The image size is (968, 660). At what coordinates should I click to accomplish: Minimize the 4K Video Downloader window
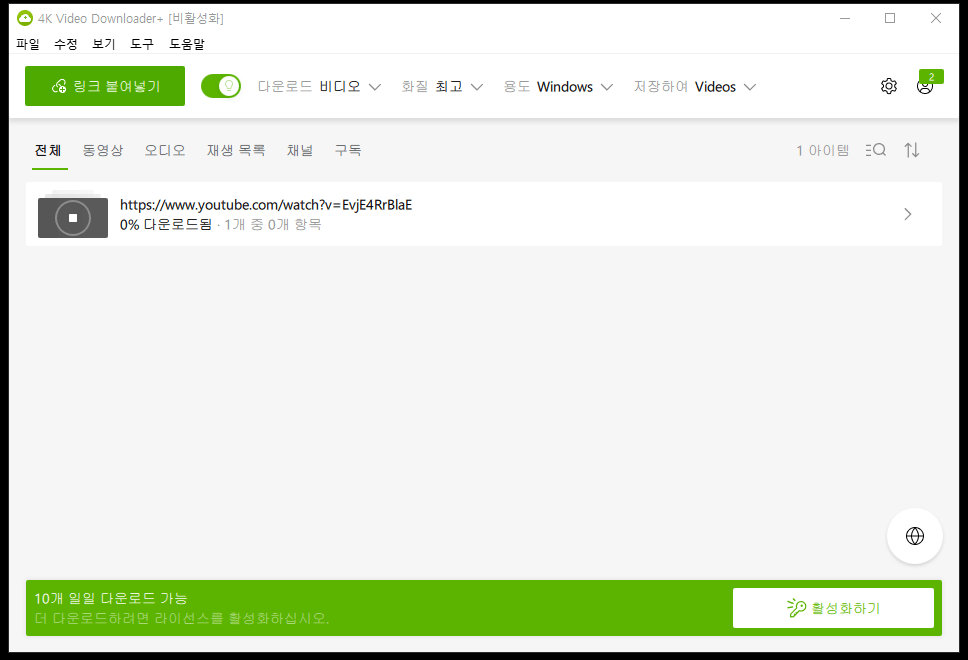coord(845,19)
